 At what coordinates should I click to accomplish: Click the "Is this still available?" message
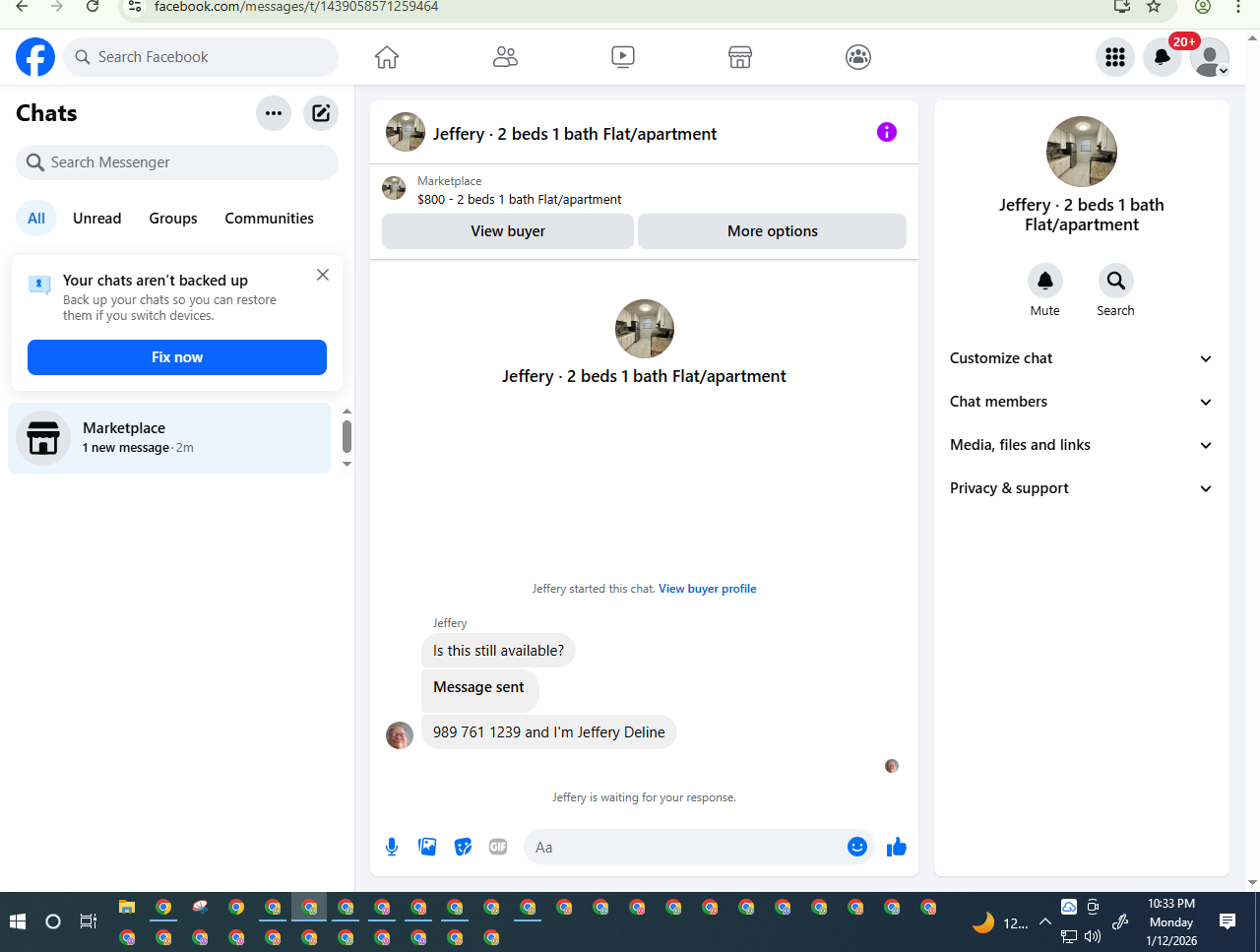click(x=498, y=651)
